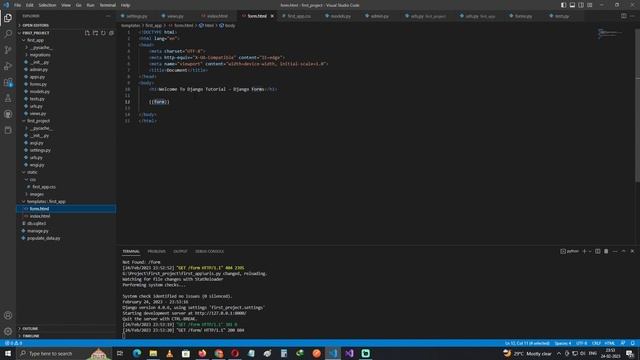Click HTML language mode in status bar
The image size is (640, 360).
pyautogui.click(x=610, y=343)
